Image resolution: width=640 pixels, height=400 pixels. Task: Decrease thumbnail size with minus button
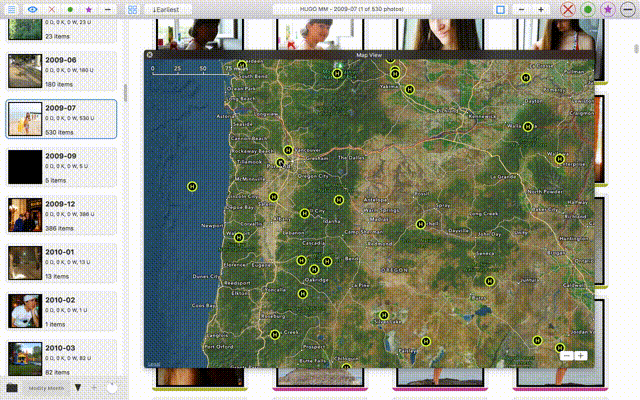[521, 9]
